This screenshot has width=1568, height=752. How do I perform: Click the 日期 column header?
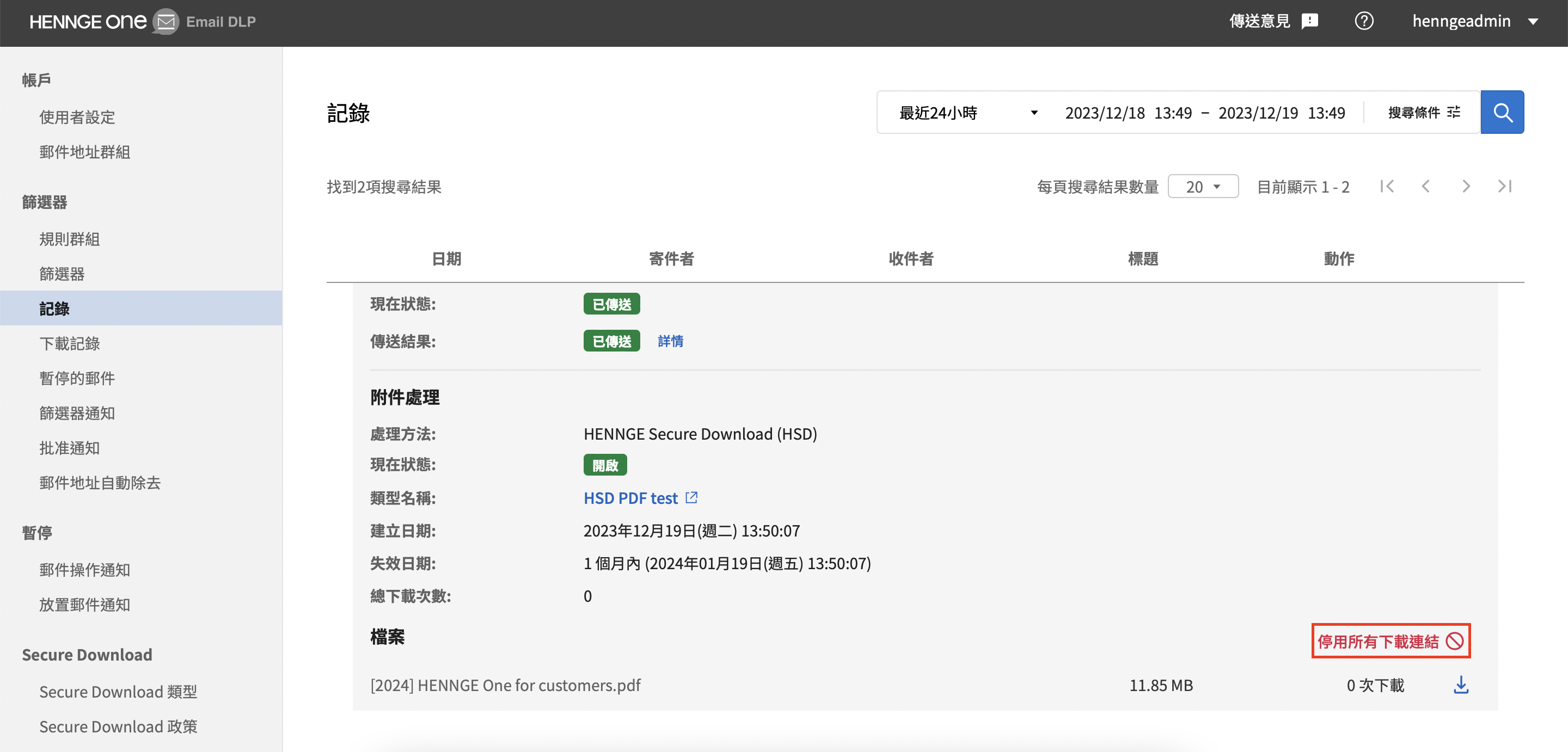(x=446, y=258)
